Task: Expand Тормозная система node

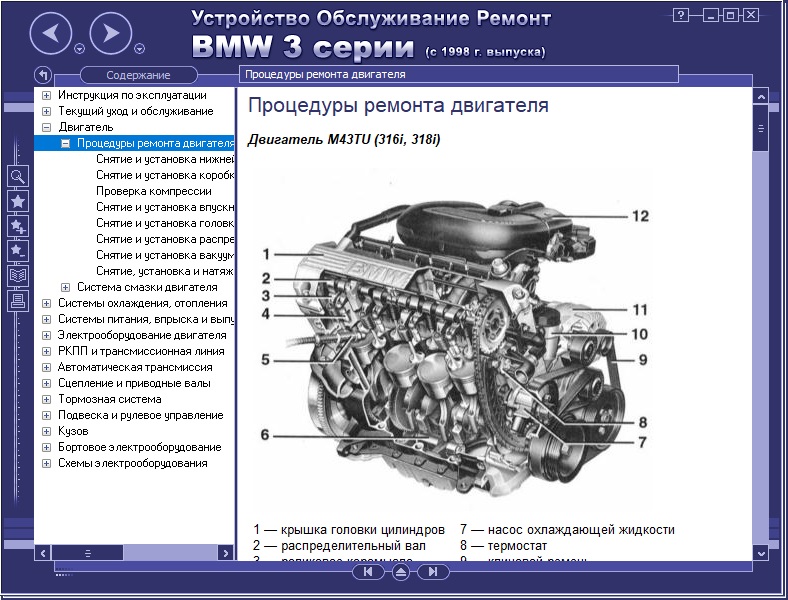Action: point(46,399)
